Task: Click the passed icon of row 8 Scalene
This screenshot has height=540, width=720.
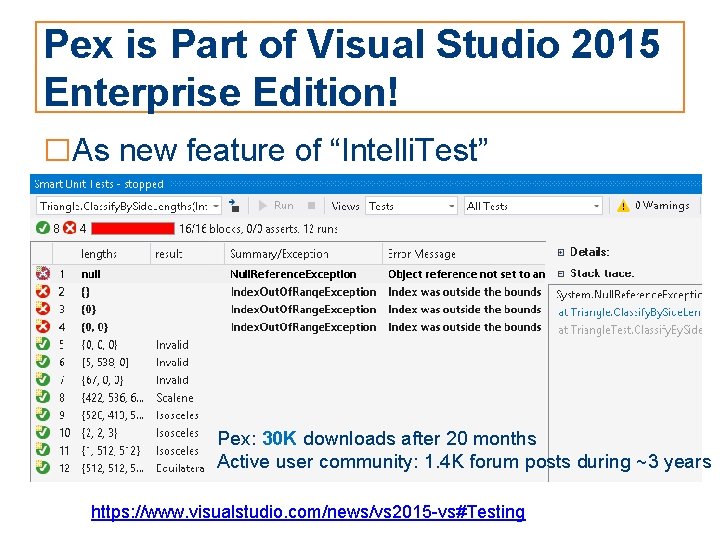Action: 43,397
